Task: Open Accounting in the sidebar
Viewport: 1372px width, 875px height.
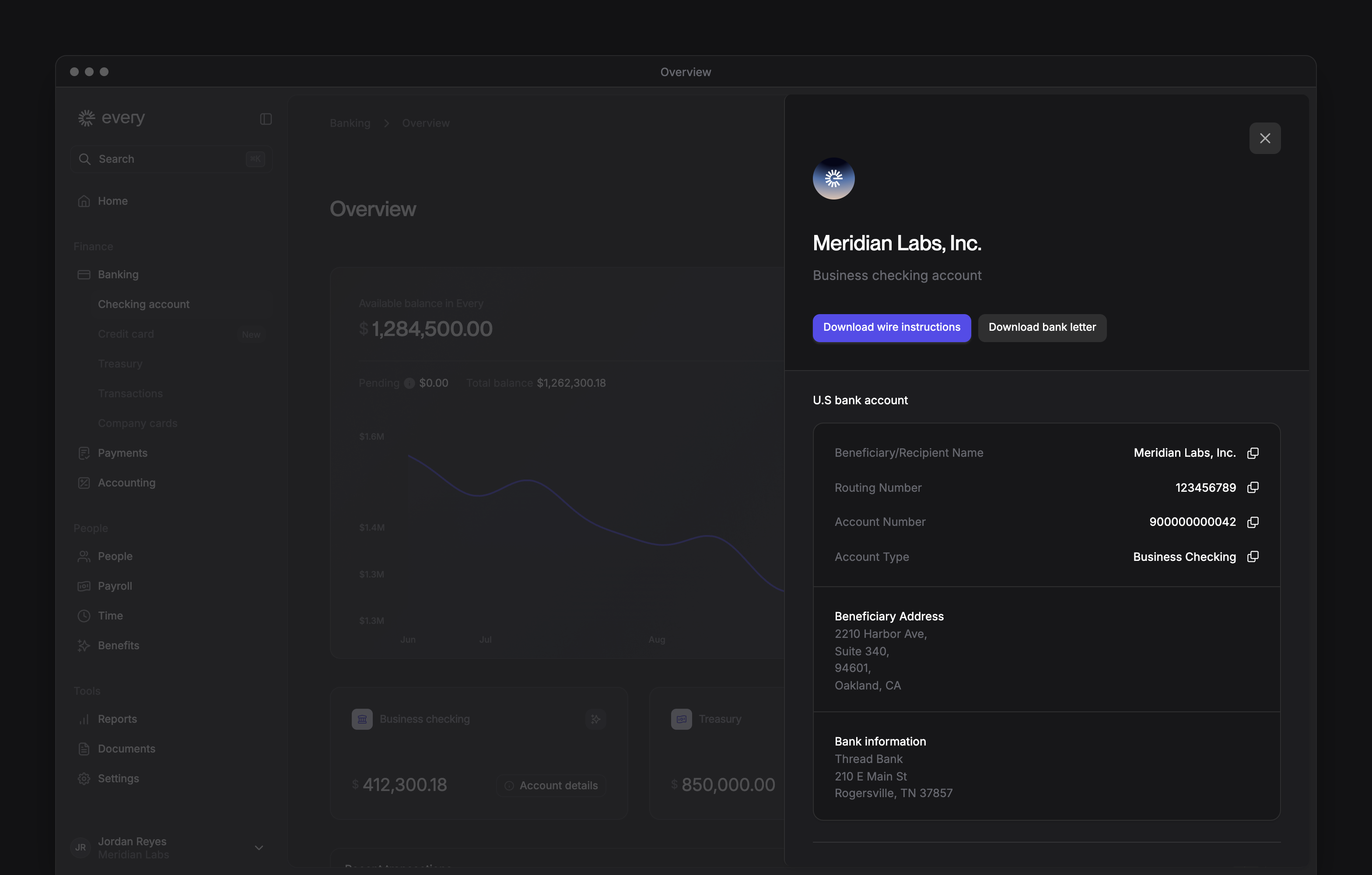Action: pyautogui.click(x=171, y=483)
